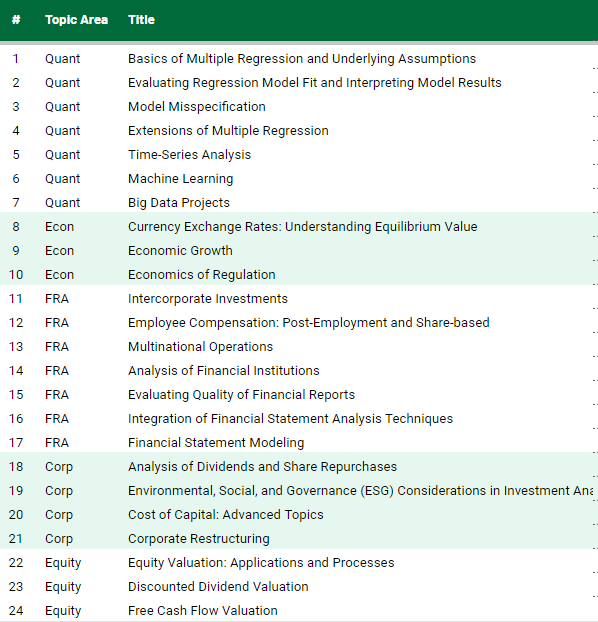Click the 'Topic Area' column header
This screenshot has height=622, width=598.
point(76,20)
